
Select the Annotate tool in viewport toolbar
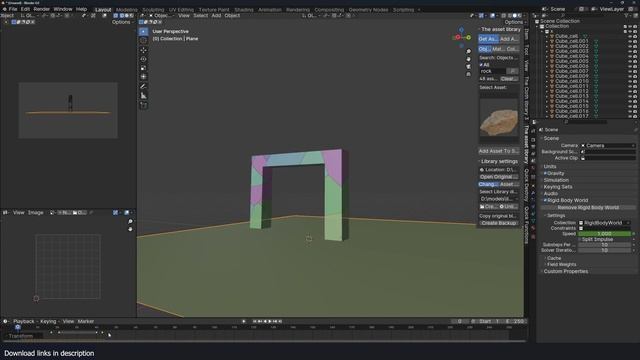143,87
